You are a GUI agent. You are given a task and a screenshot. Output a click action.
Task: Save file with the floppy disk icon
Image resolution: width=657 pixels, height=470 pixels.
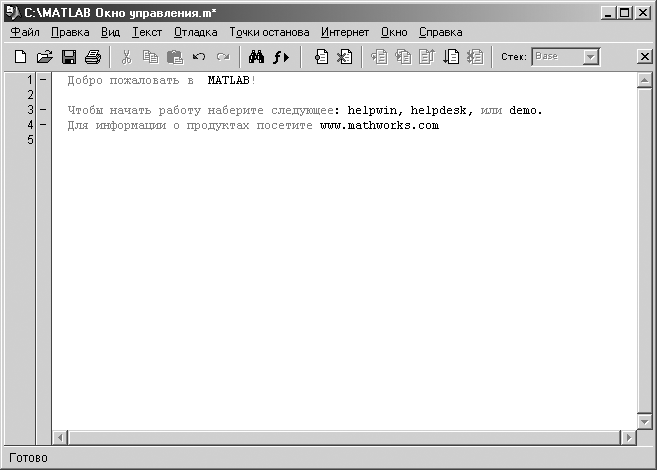(69, 57)
